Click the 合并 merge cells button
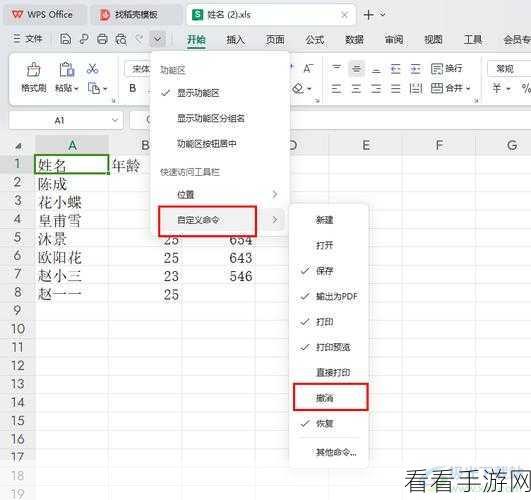 (446, 88)
